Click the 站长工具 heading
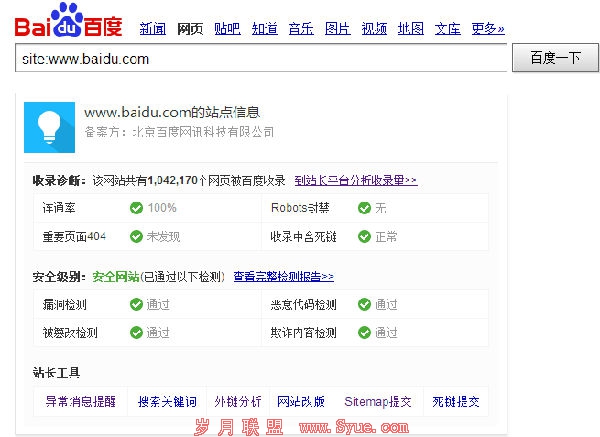Screen dimensions: 600x437 point(56,372)
